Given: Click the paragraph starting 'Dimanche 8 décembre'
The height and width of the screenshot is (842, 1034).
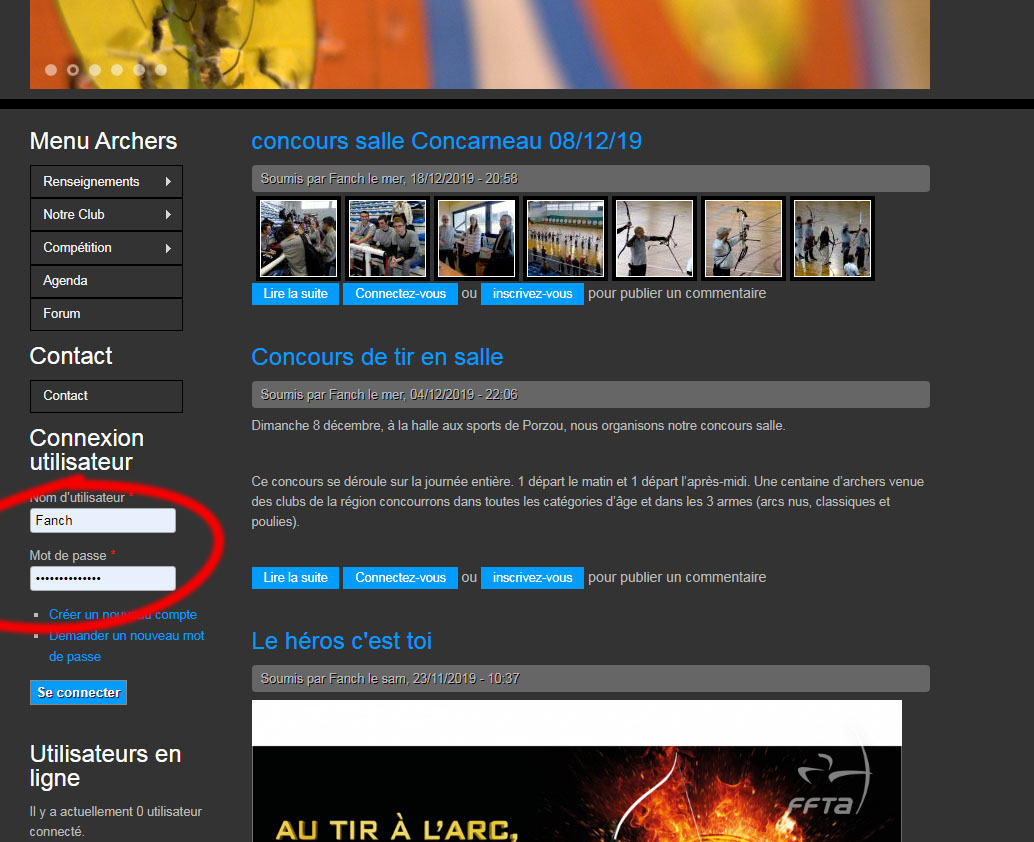Looking at the screenshot, I should pos(518,425).
